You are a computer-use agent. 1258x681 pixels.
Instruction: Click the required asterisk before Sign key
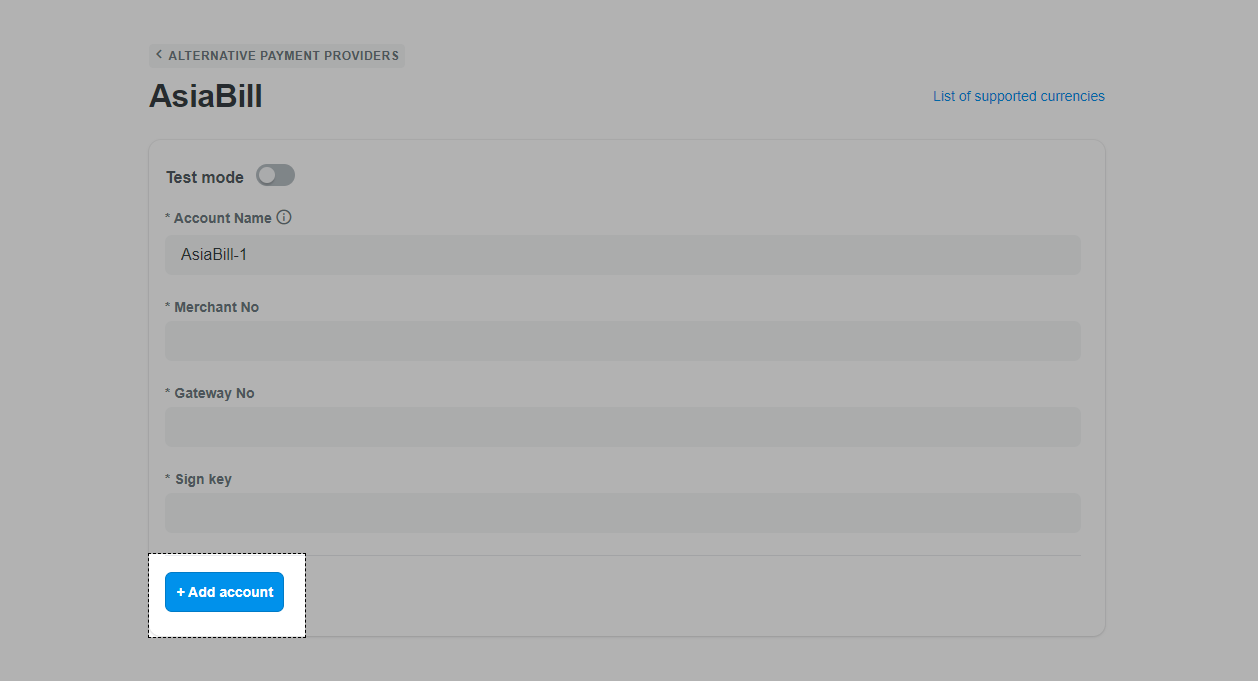[168, 478]
